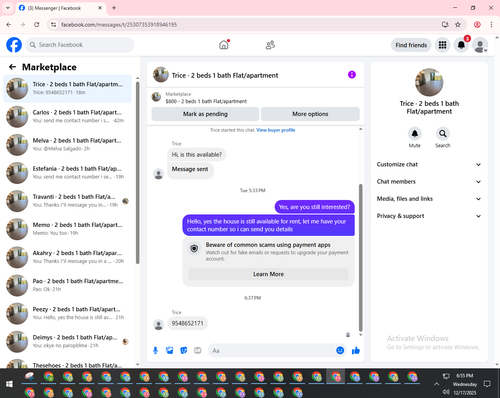Click the "Hi, is this available?" message
This screenshot has width=500, height=398.
point(197,155)
